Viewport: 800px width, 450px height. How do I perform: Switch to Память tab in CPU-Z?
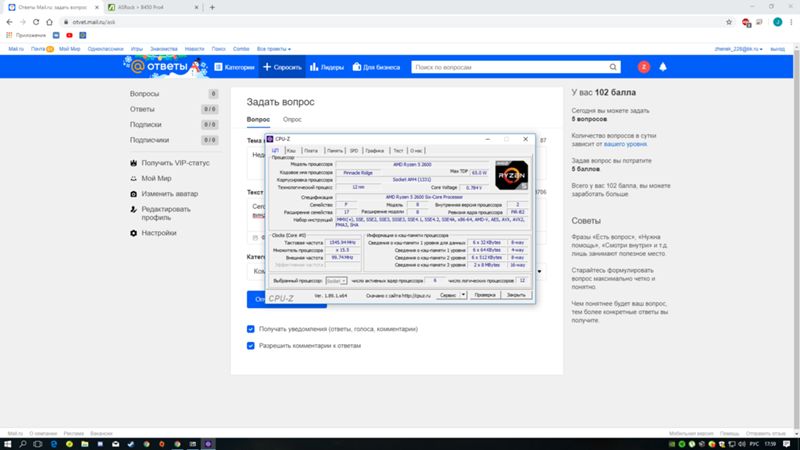335,151
